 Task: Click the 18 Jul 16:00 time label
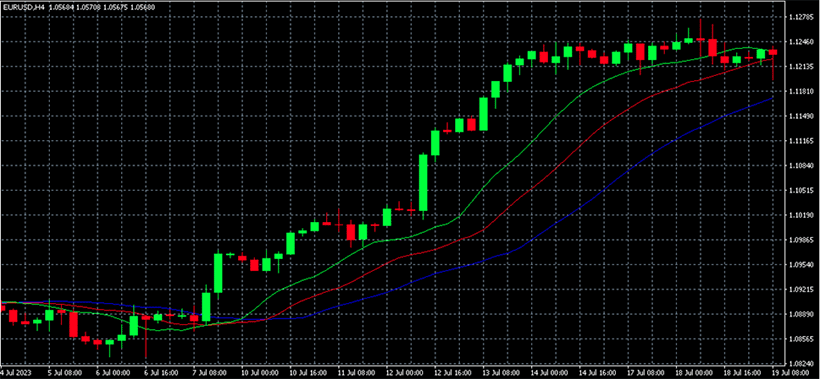pos(743,374)
